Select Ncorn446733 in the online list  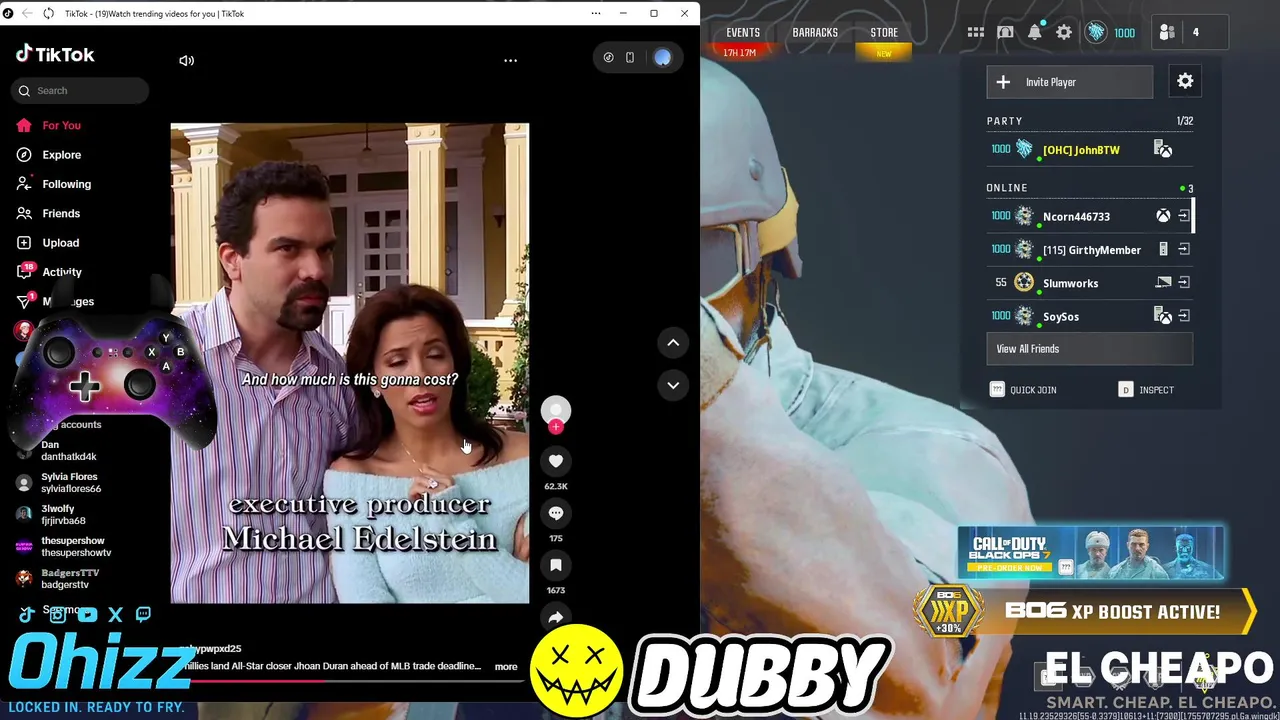tap(1089, 216)
